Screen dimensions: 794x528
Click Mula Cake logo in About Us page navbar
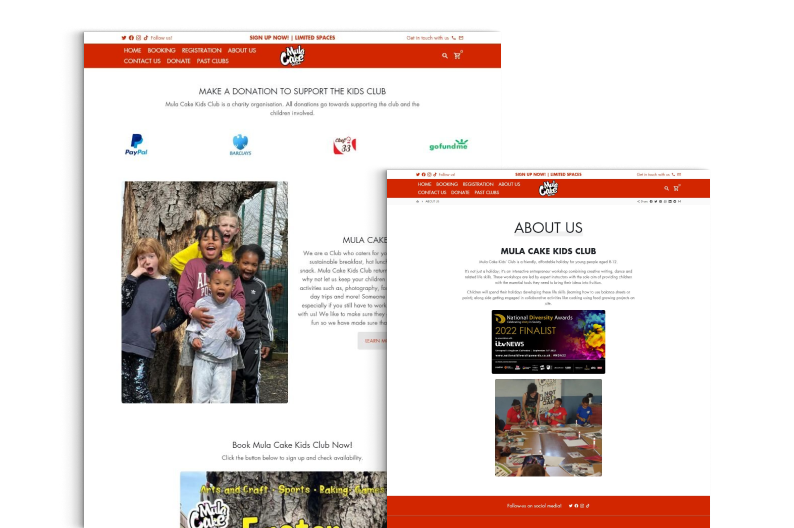548,189
